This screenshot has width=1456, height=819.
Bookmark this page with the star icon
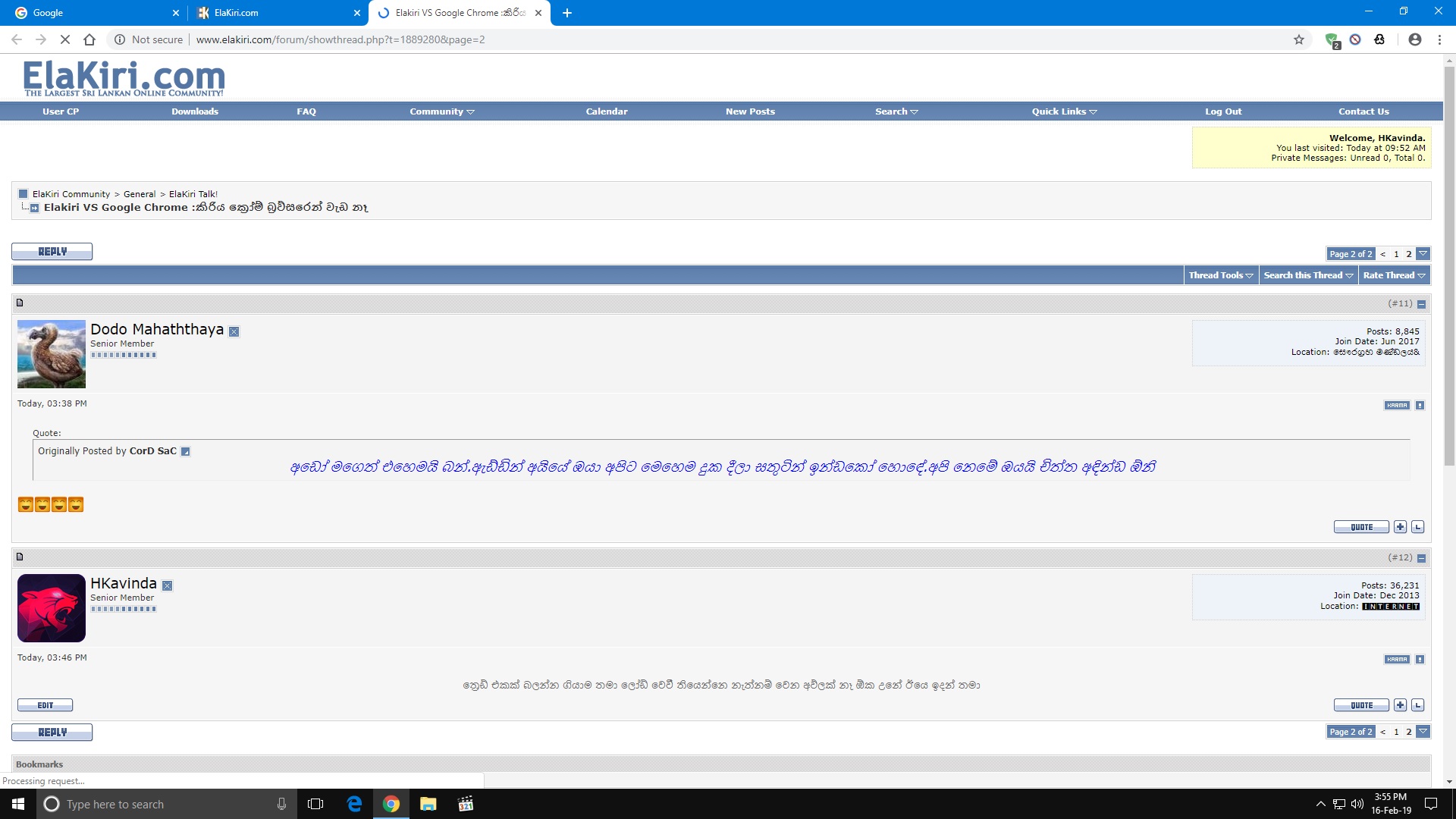coord(1299,39)
